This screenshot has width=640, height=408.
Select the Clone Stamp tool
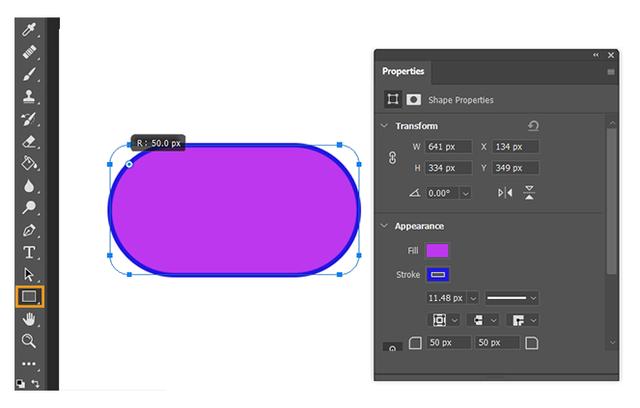(x=29, y=97)
